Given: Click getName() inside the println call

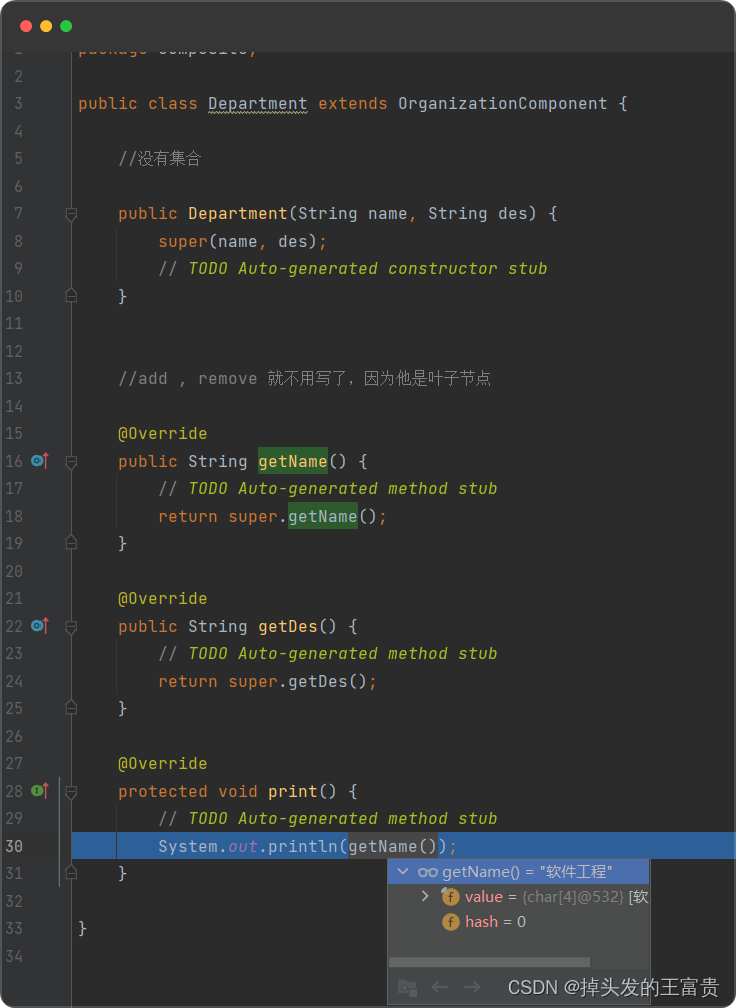Looking at the screenshot, I should click(x=393, y=846).
